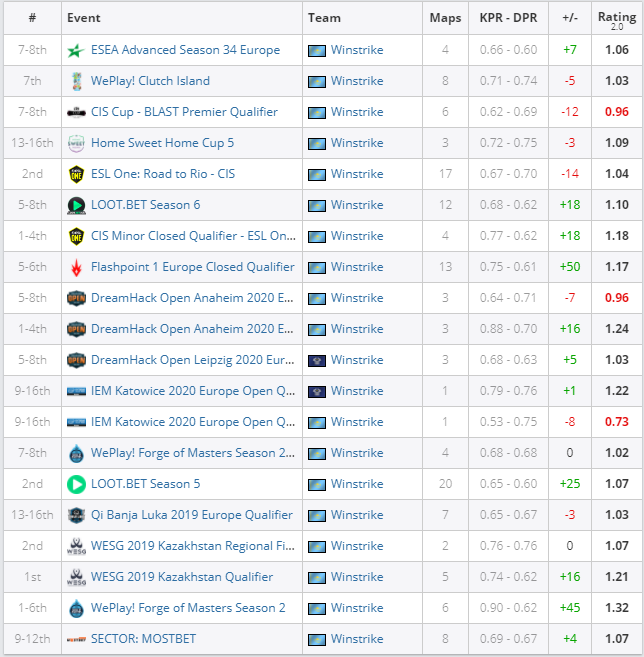The height and width of the screenshot is (657, 644).
Task: Click the +45 plus-minus value
Action: tap(570, 608)
